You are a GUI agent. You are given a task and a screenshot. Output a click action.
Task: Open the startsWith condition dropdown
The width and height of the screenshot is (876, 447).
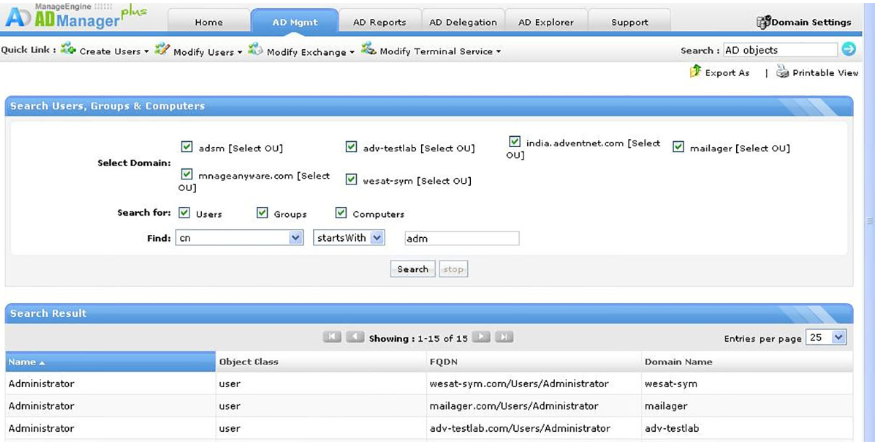click(349, 238)
